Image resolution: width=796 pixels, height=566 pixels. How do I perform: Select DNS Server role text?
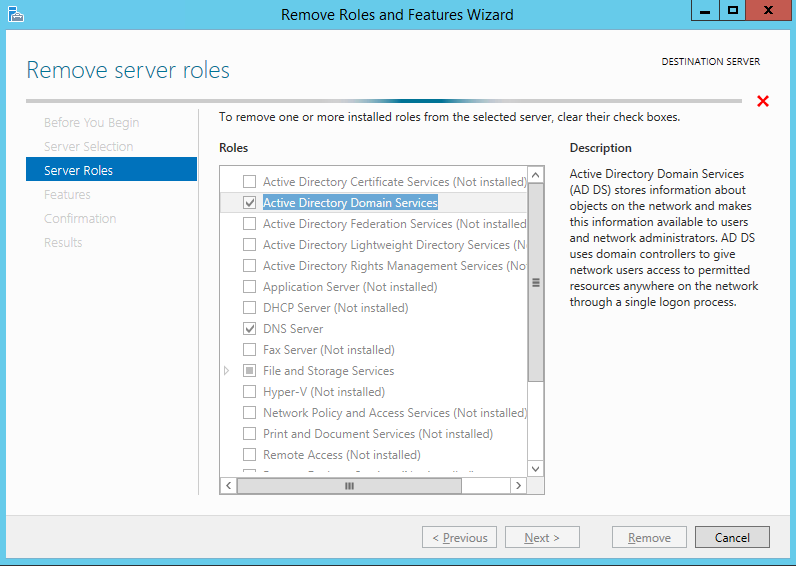[x=293, y=329]
